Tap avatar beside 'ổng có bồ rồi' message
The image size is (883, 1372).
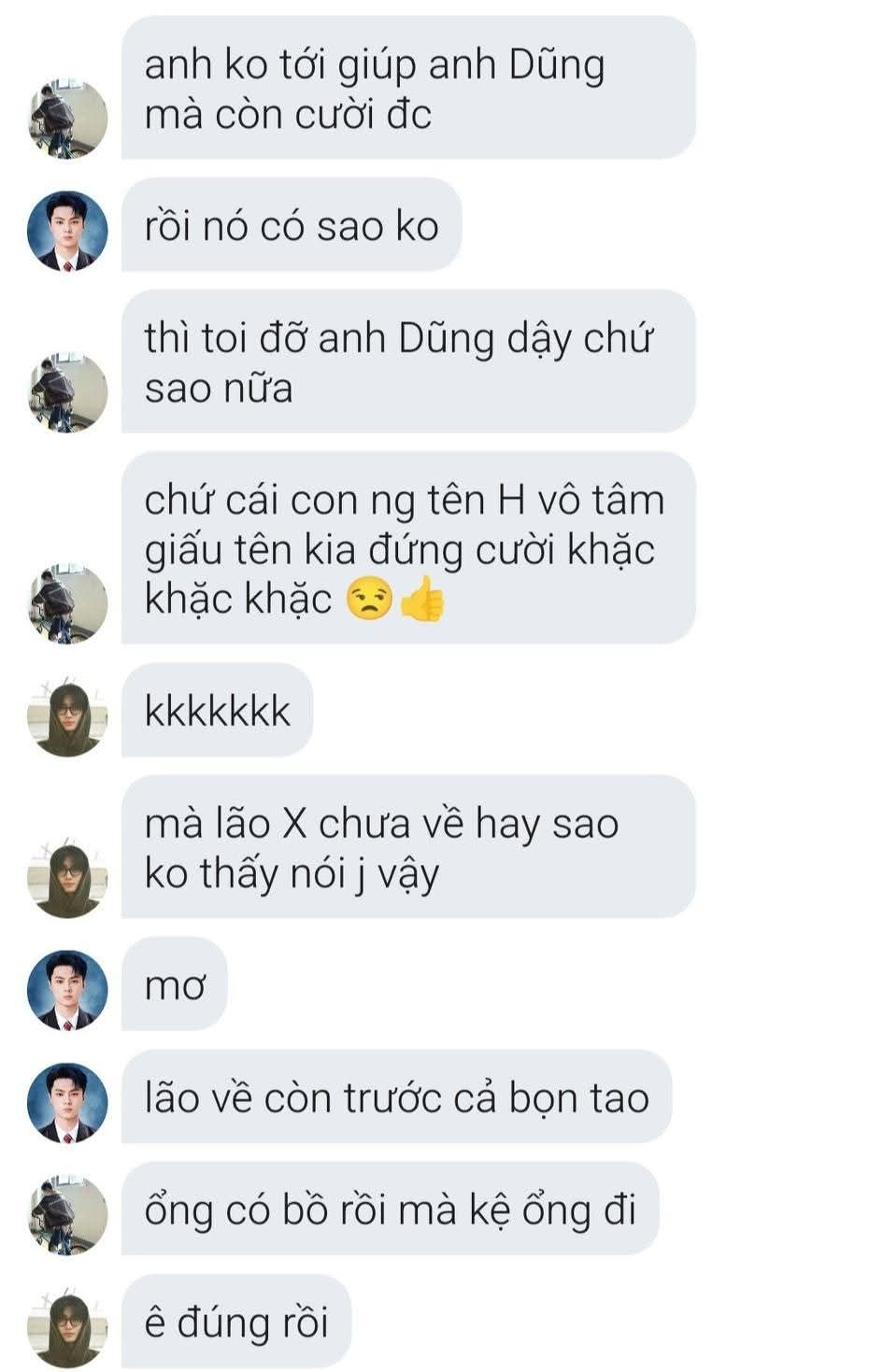[67, 1214]
